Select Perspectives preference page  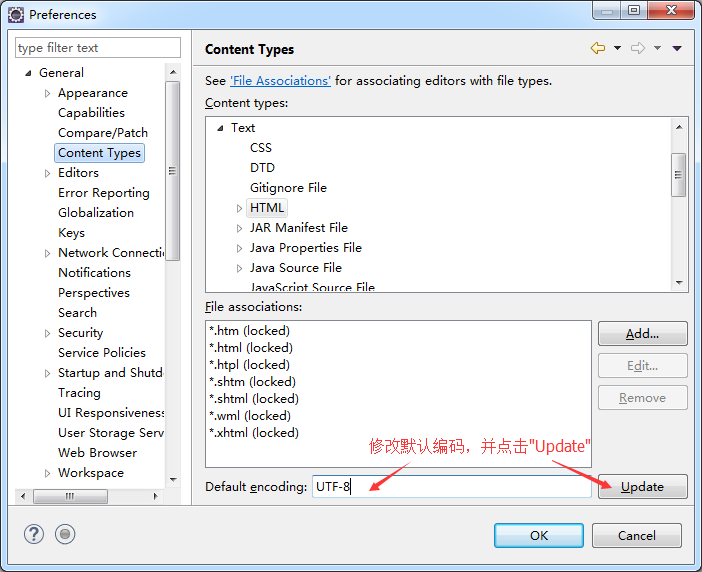pyautogui.click(x=94, y=293)
